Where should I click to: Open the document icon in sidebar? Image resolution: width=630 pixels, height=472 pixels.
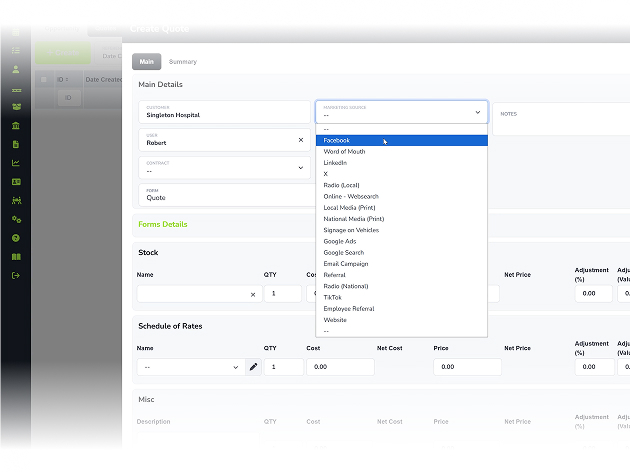pyautogui.click(x=16, y=144)
